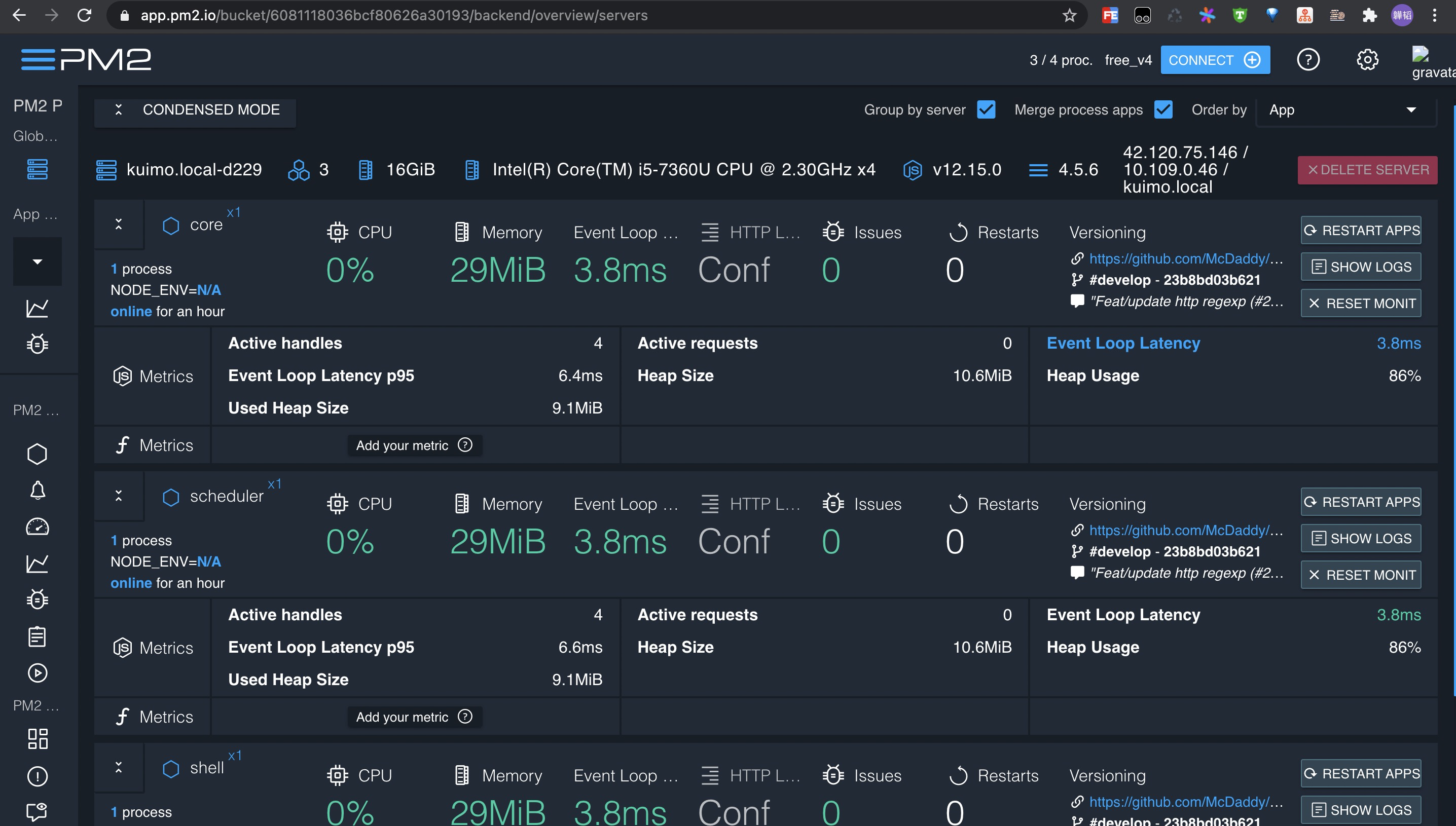1456x826 pixels.
Task: Open the servers overview sidebar icon
Action: [x=38, y=169]
